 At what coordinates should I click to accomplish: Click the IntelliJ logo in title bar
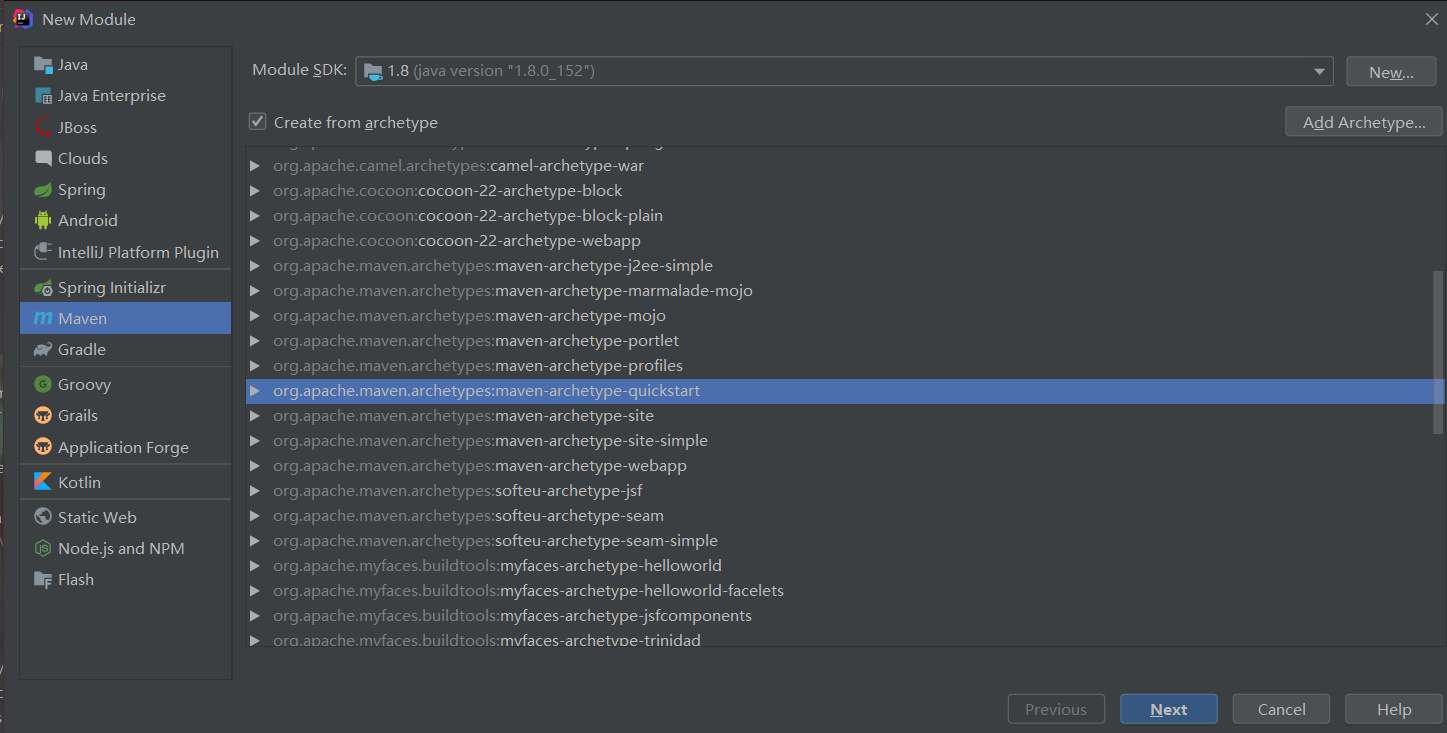(x=23, y=18)
